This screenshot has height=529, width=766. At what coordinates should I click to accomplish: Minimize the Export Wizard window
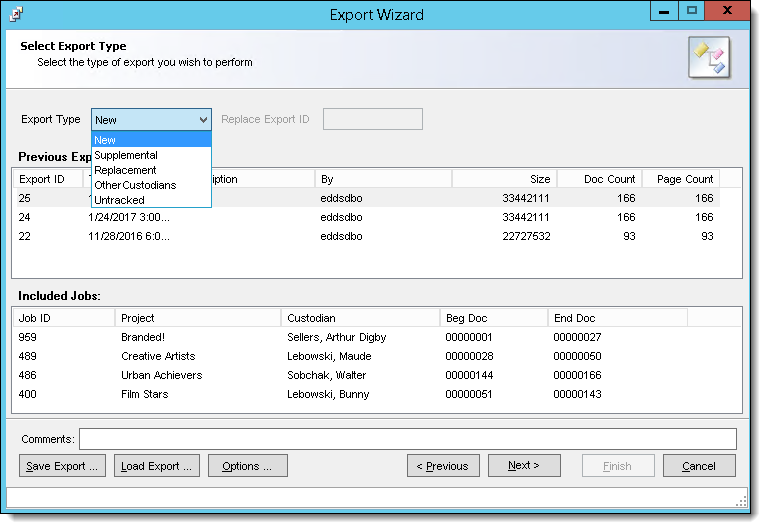point(664,11)
